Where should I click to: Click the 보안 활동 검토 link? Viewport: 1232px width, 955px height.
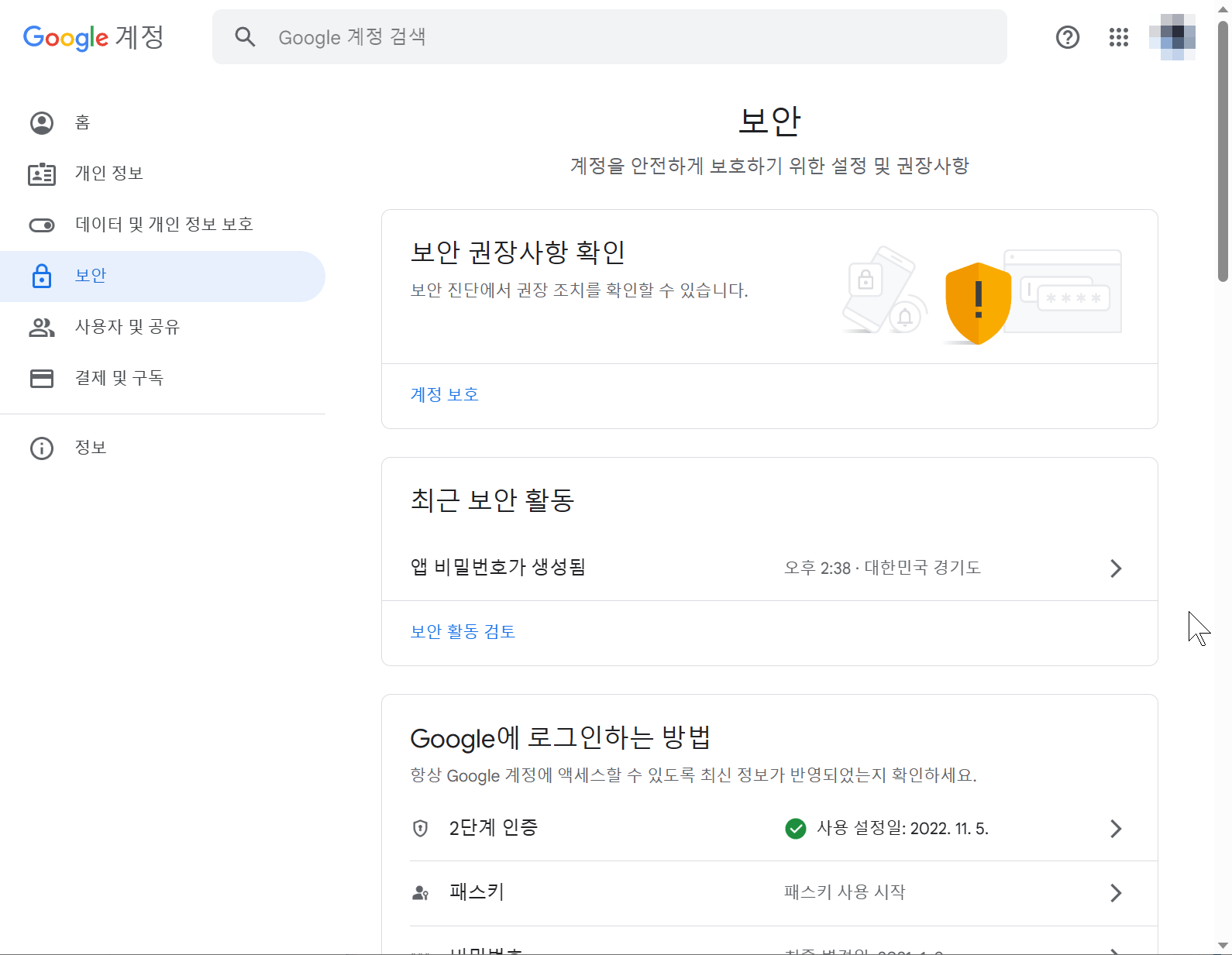point(463,631)
